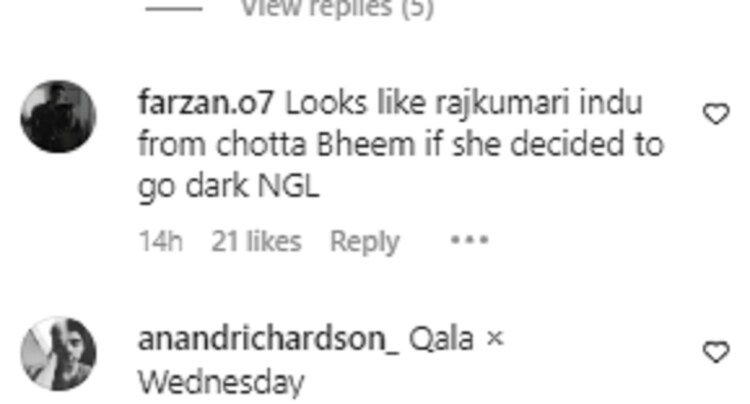Image resolution: width=750 pixels, height=404 pixels.
Task: Open the three-dot options on farzan.o7's comment
Action: click(469, 240)
